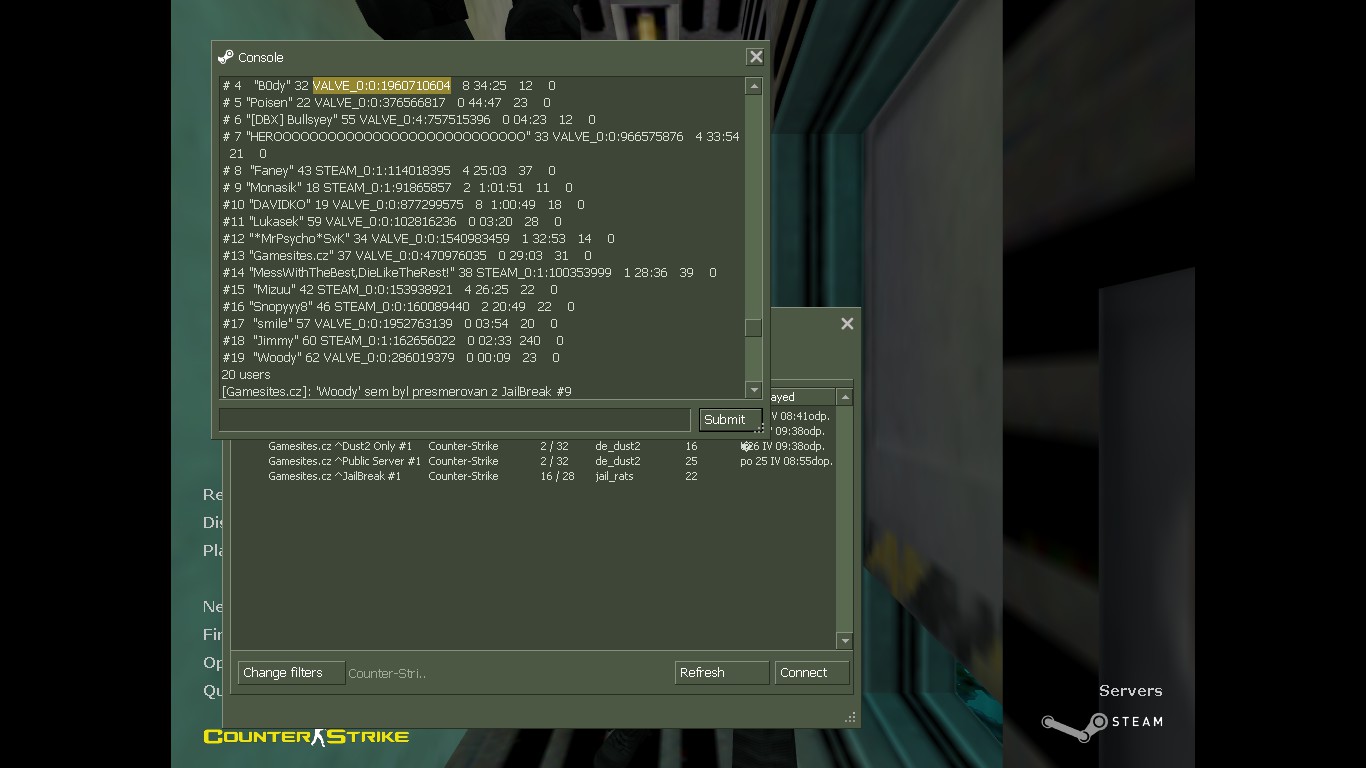Click the "smile" player line
1366x768 pixels.
(x=390, y=324)
